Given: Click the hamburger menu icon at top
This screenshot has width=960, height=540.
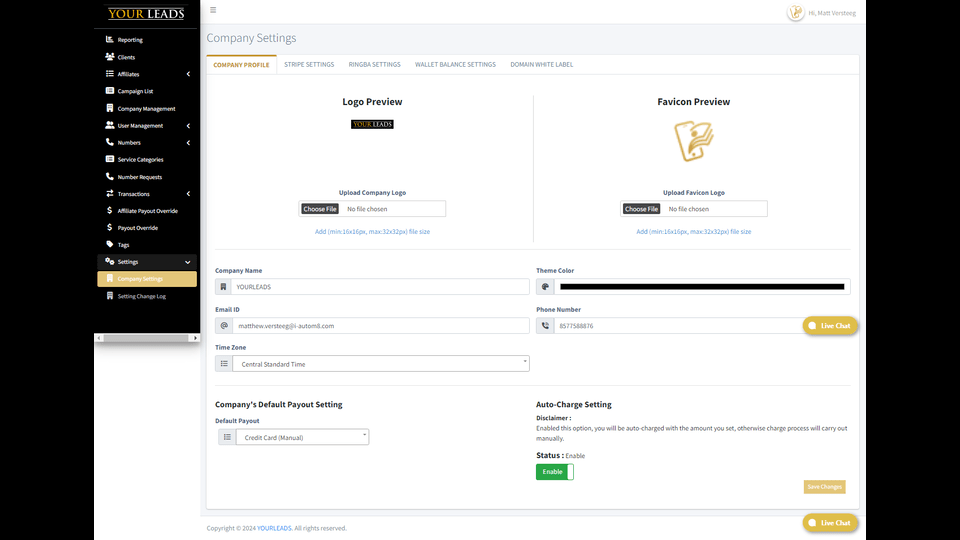Looking at the screenshot, I should pyautogui.click(x=213, y=10).
